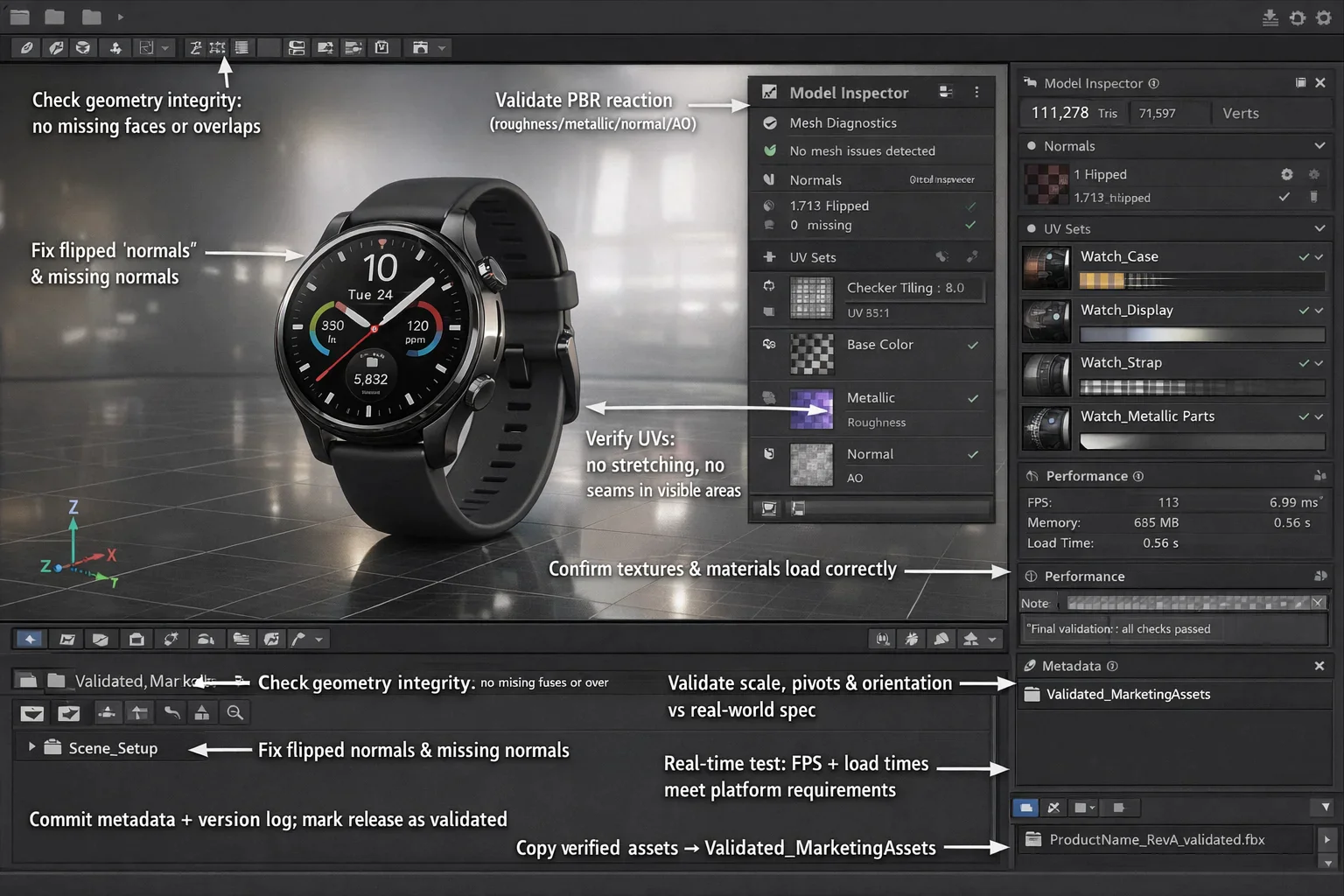Viewport: 1344px width, 896px height.
Task: Toggle the Base Color checkmark
Action: 972,346
